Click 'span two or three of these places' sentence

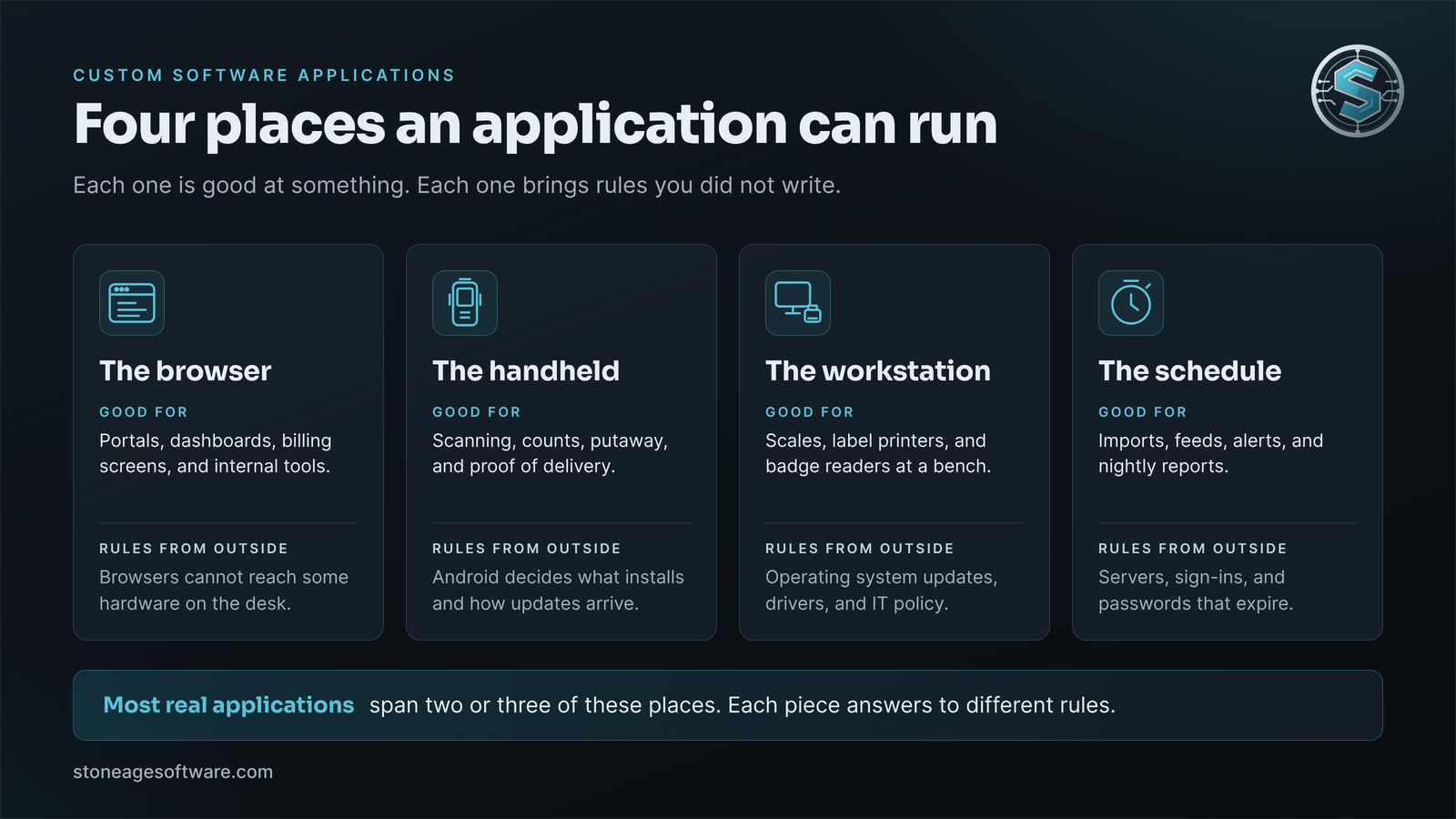(743, 705)
